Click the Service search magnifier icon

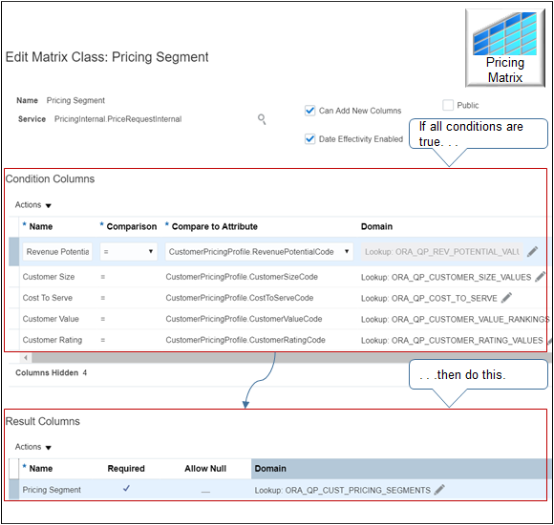coord(262,119)
